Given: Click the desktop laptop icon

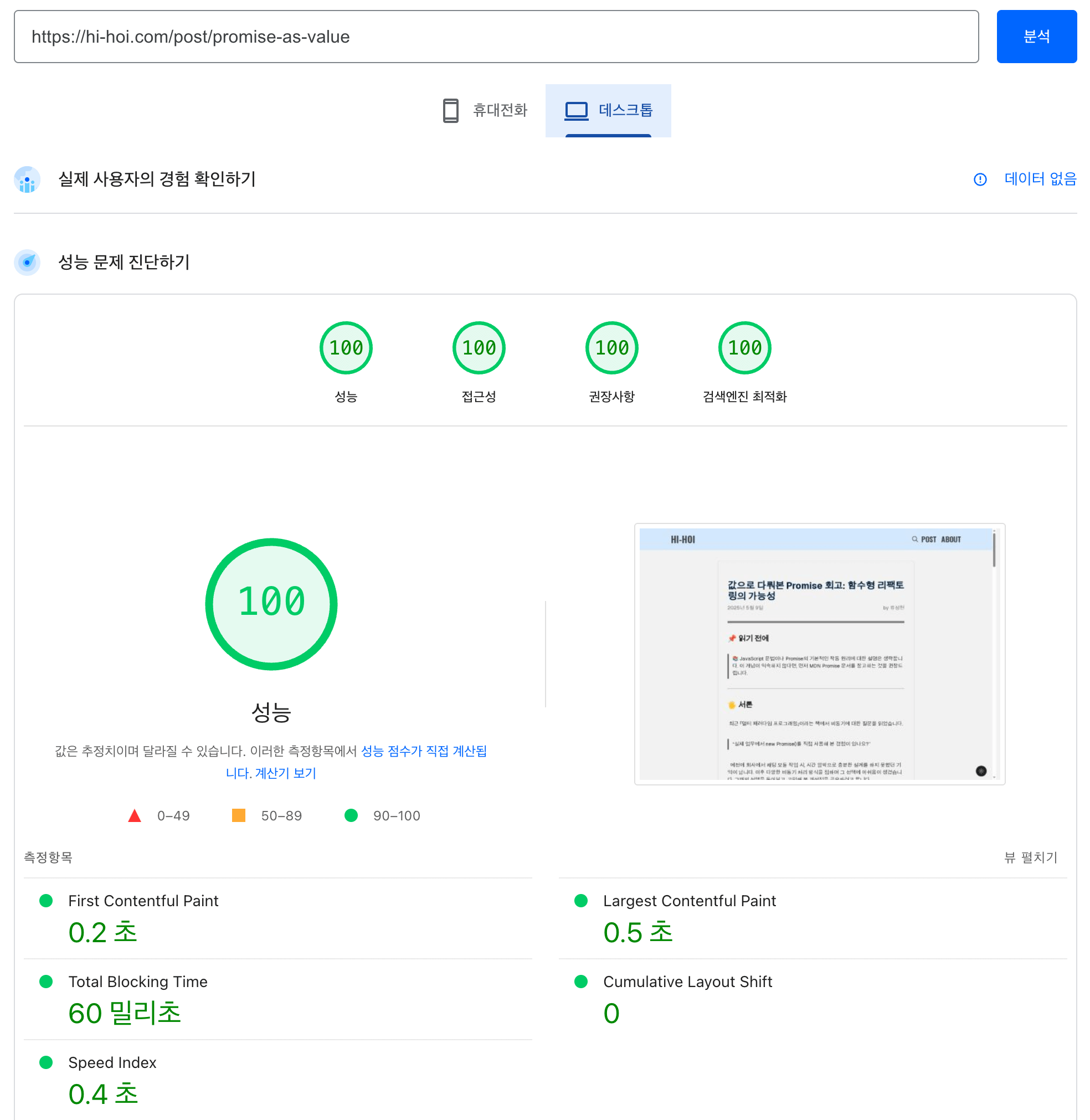Looking at the screenshot, I should pyautogui.click(x=576, y=110).
